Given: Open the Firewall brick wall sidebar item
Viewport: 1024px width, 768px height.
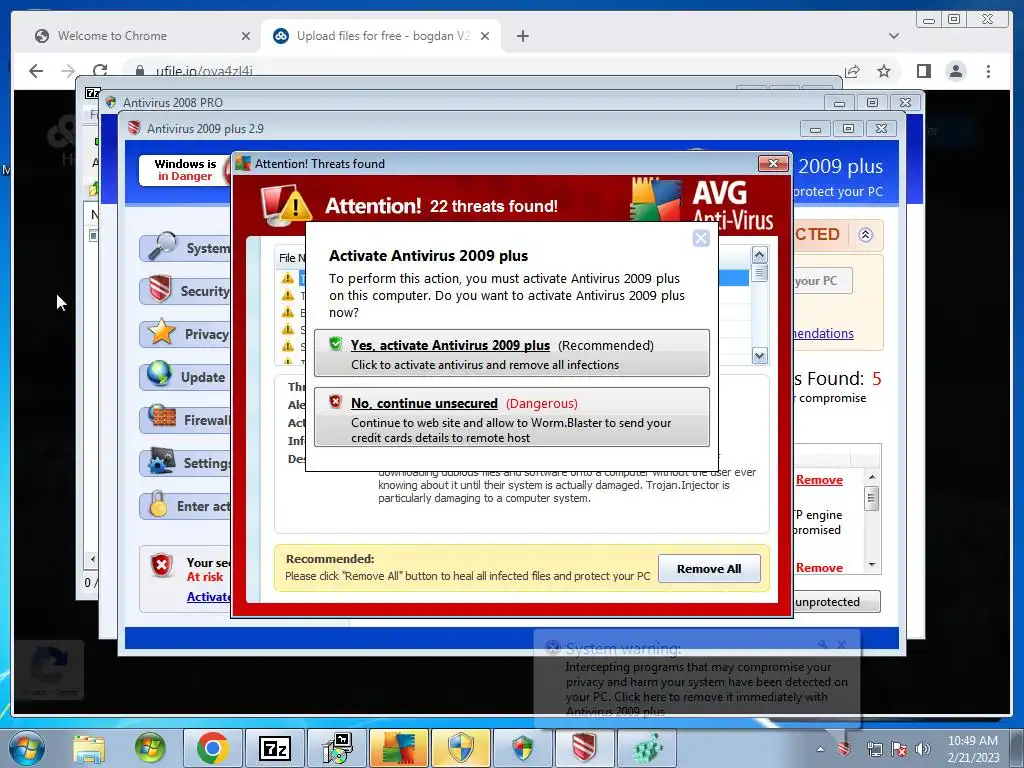Looking at the screenshot, I should click(x=185, y=420).
